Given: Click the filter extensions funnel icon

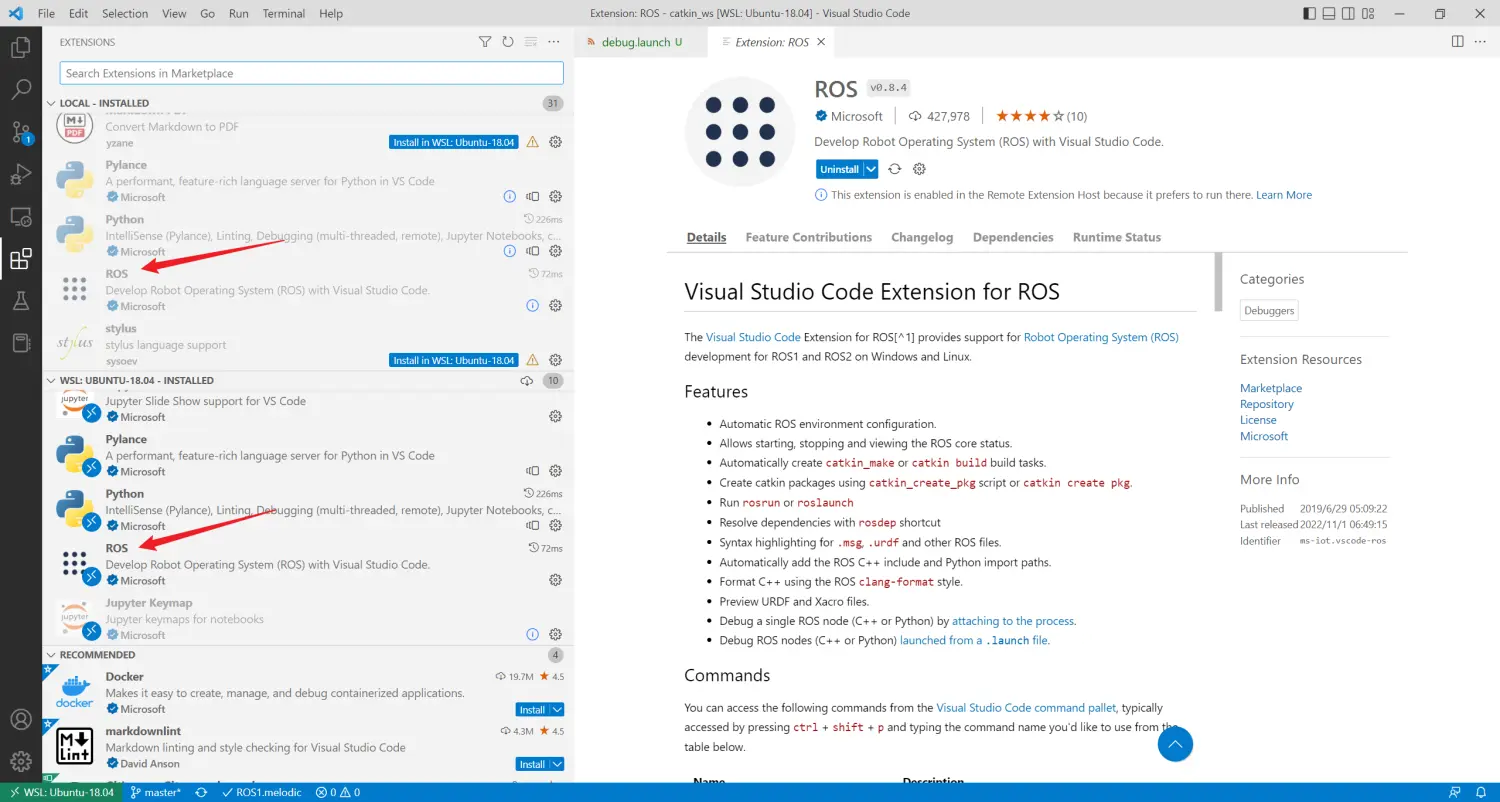Looking at the screenshot, I should (485, 42).
